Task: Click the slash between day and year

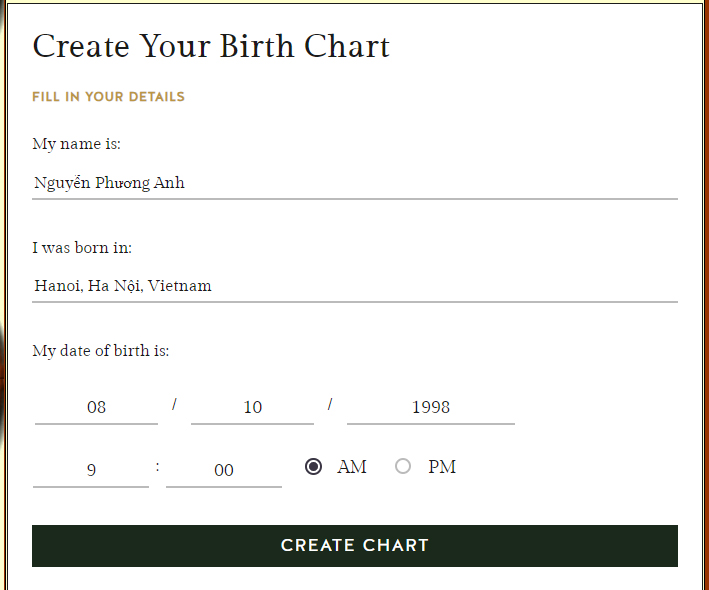Action: [330, 404]
